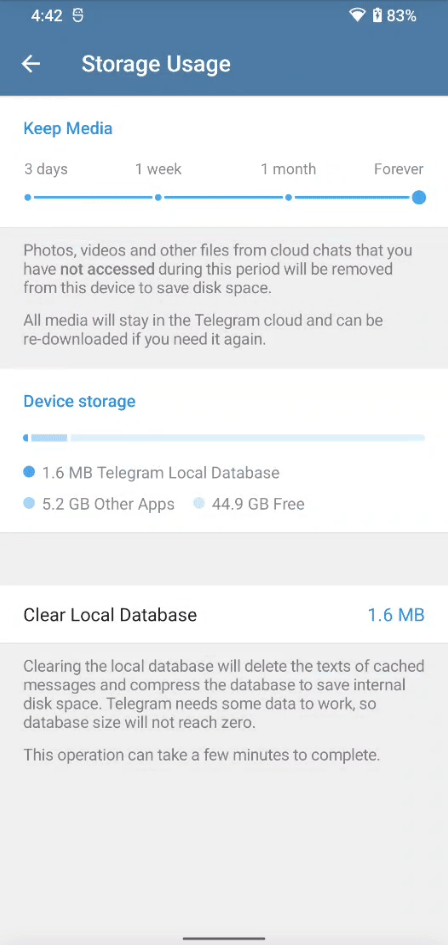Tap the 1.6 MB database size value
The height and width of the screenshot is (945, 448).
pos(396,615)
